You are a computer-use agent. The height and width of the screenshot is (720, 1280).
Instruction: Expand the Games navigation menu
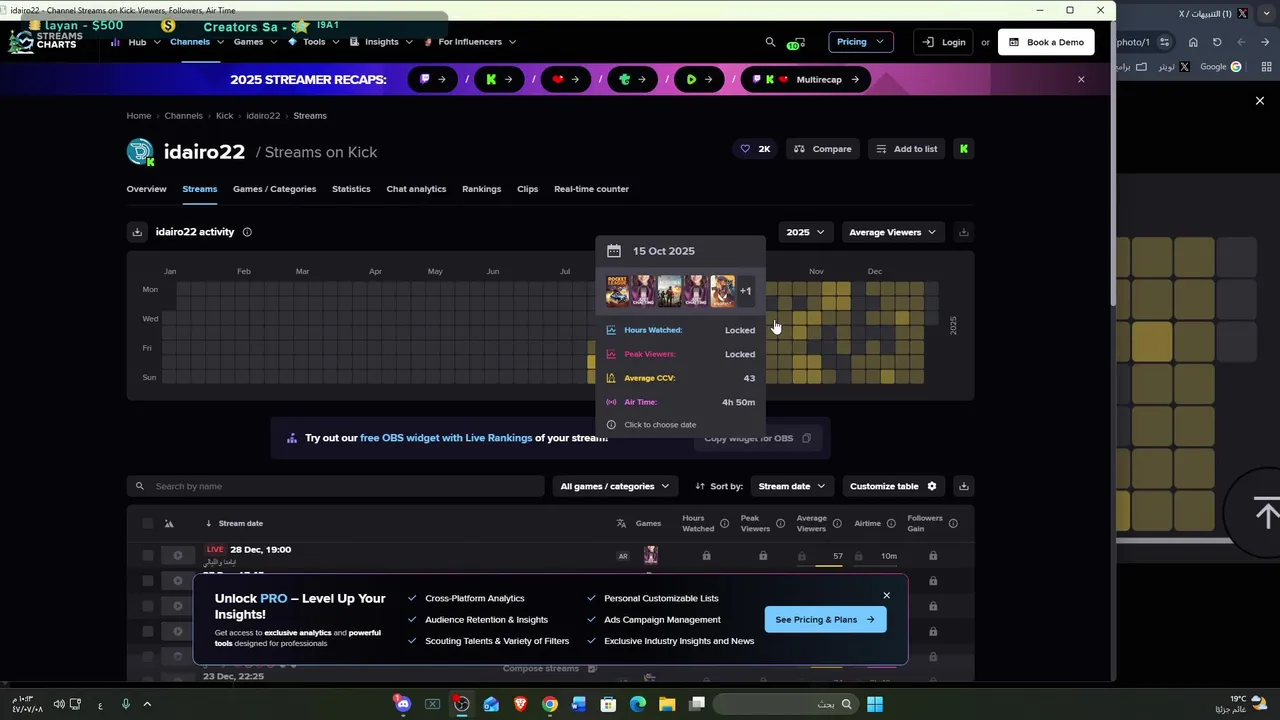255,42
